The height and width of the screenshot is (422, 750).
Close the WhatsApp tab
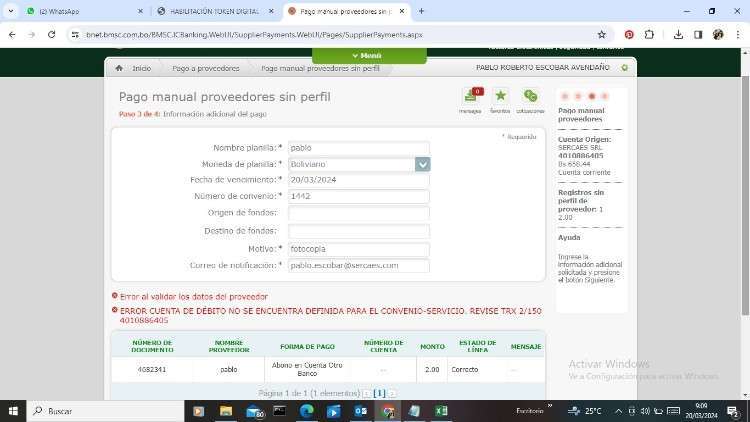coord(140,11)
